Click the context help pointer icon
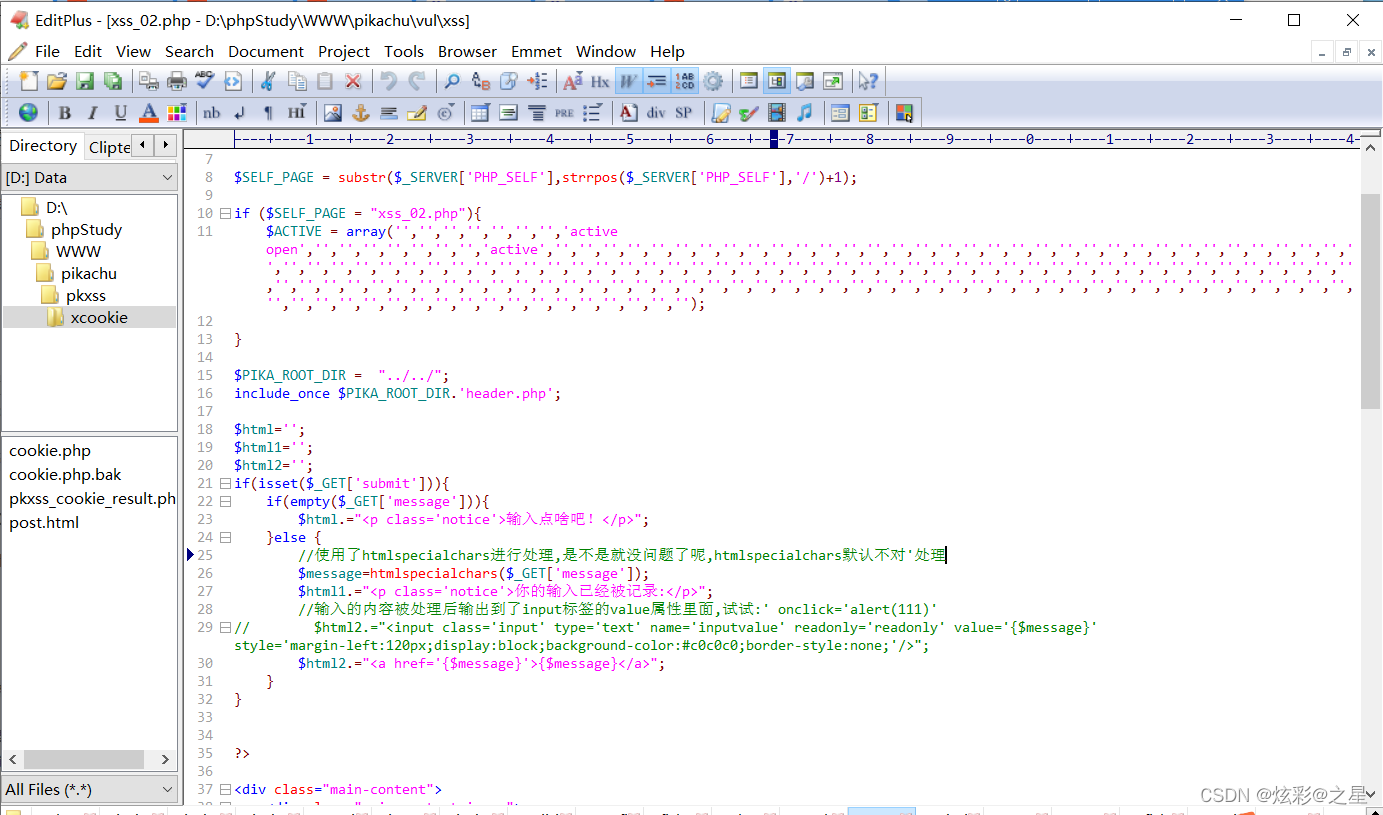 (869, 81)
